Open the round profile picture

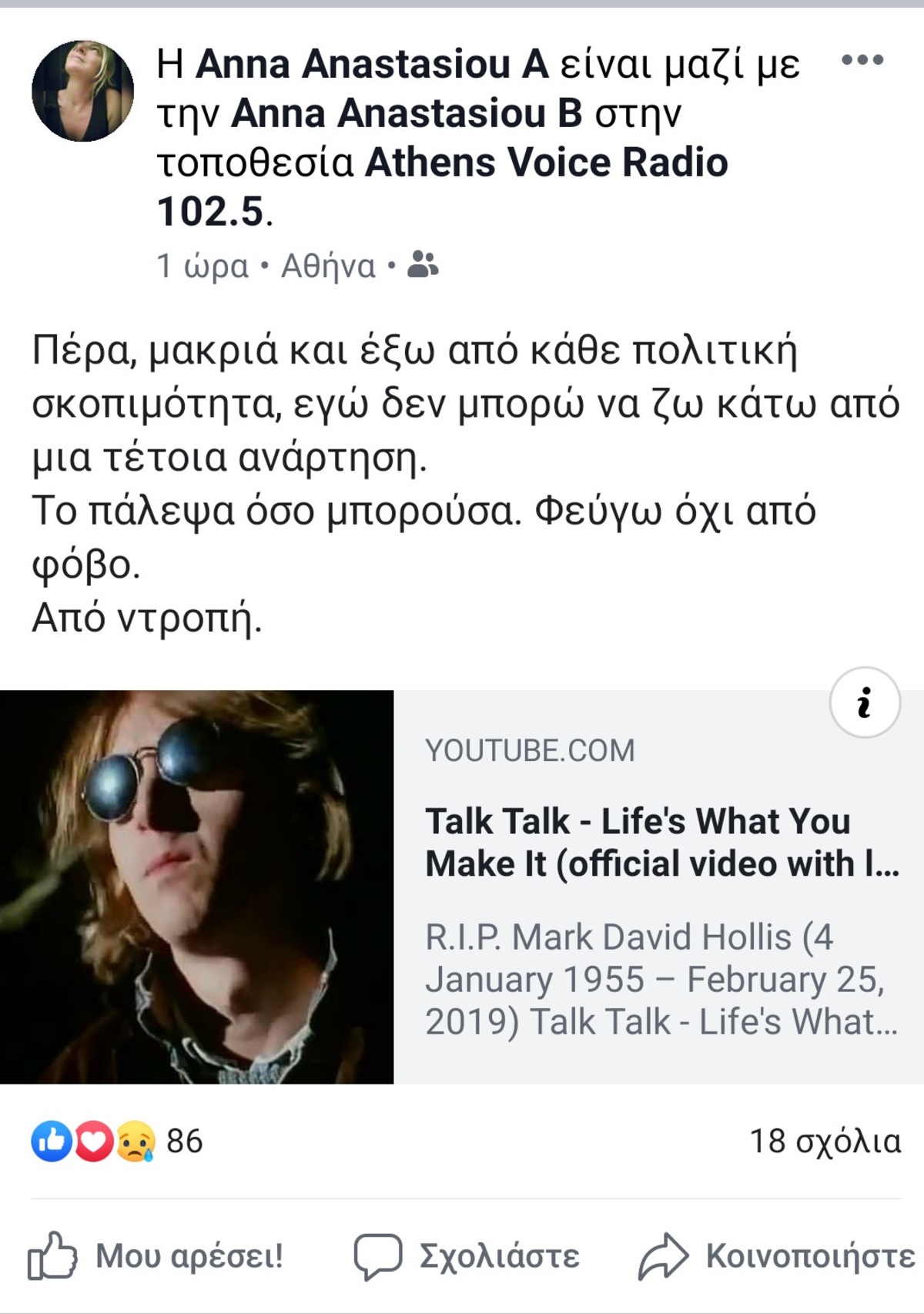82,91
